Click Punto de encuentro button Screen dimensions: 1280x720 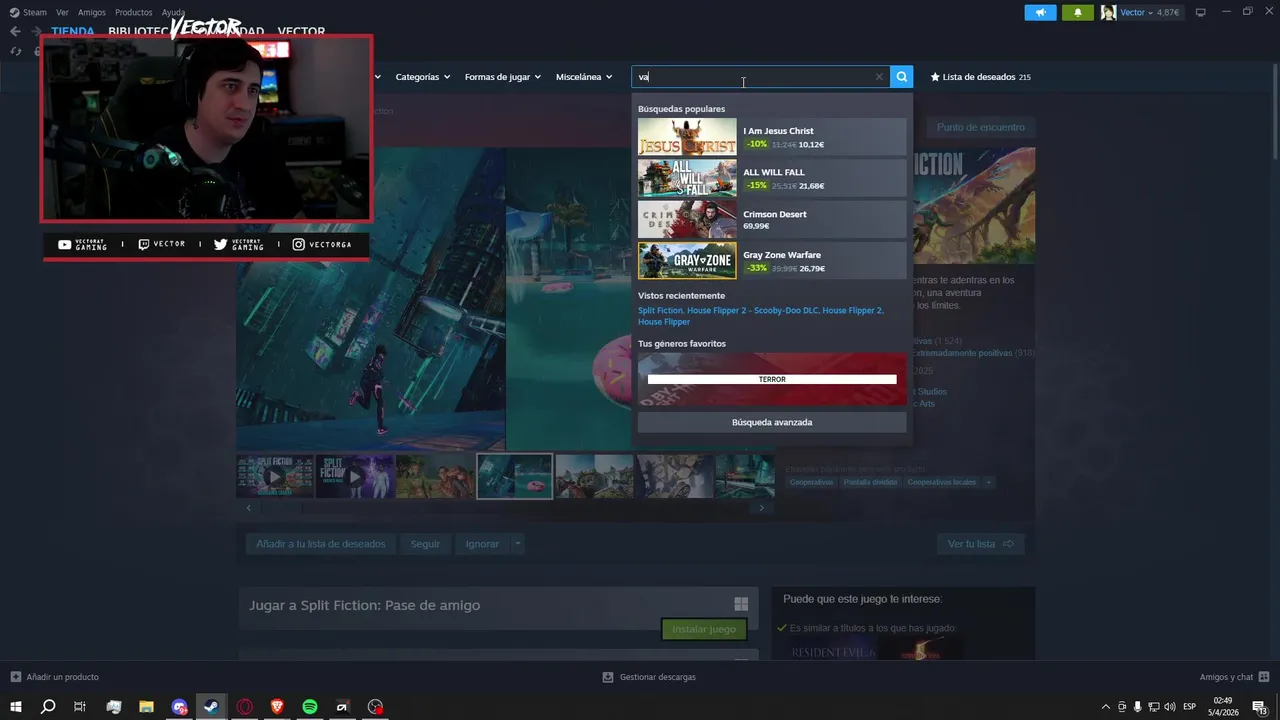pos(980,127)
